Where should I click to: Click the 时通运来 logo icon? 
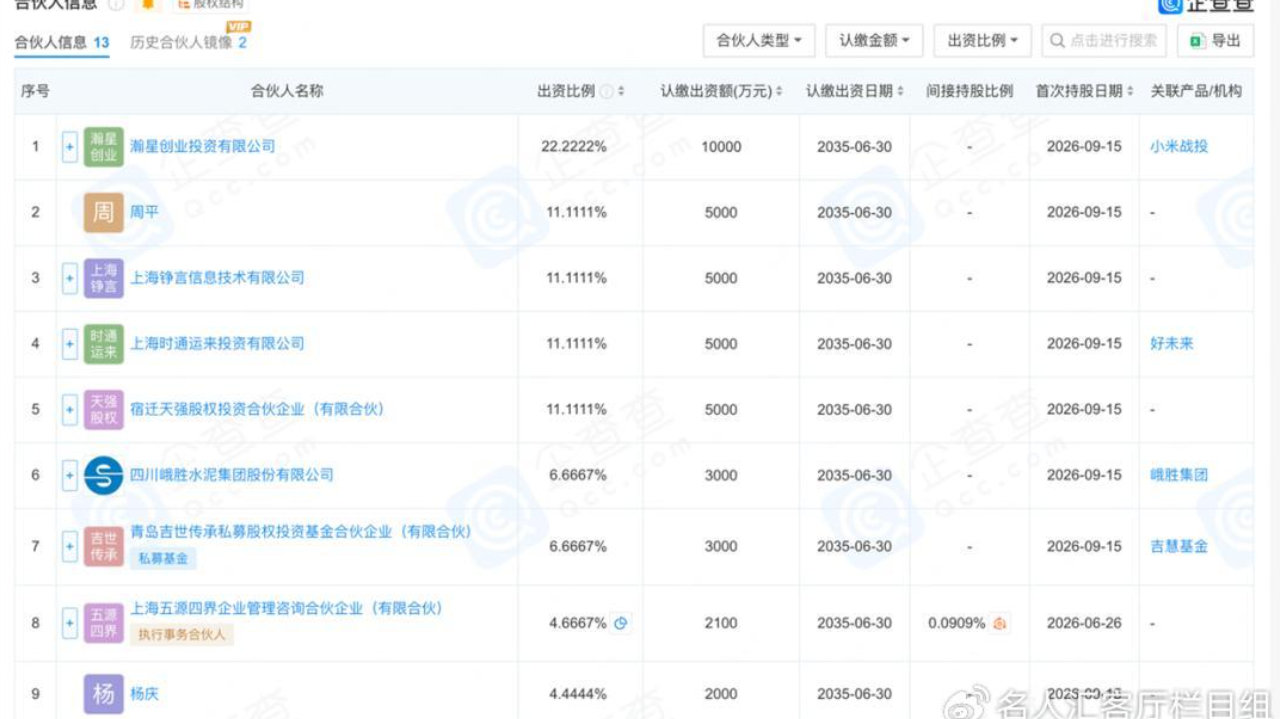(104, 344)
